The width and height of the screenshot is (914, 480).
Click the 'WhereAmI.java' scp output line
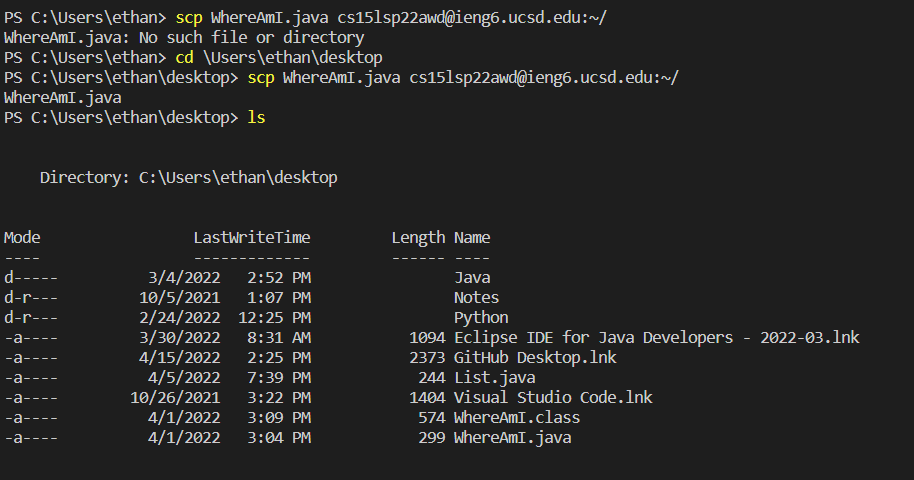coord(63,97)
